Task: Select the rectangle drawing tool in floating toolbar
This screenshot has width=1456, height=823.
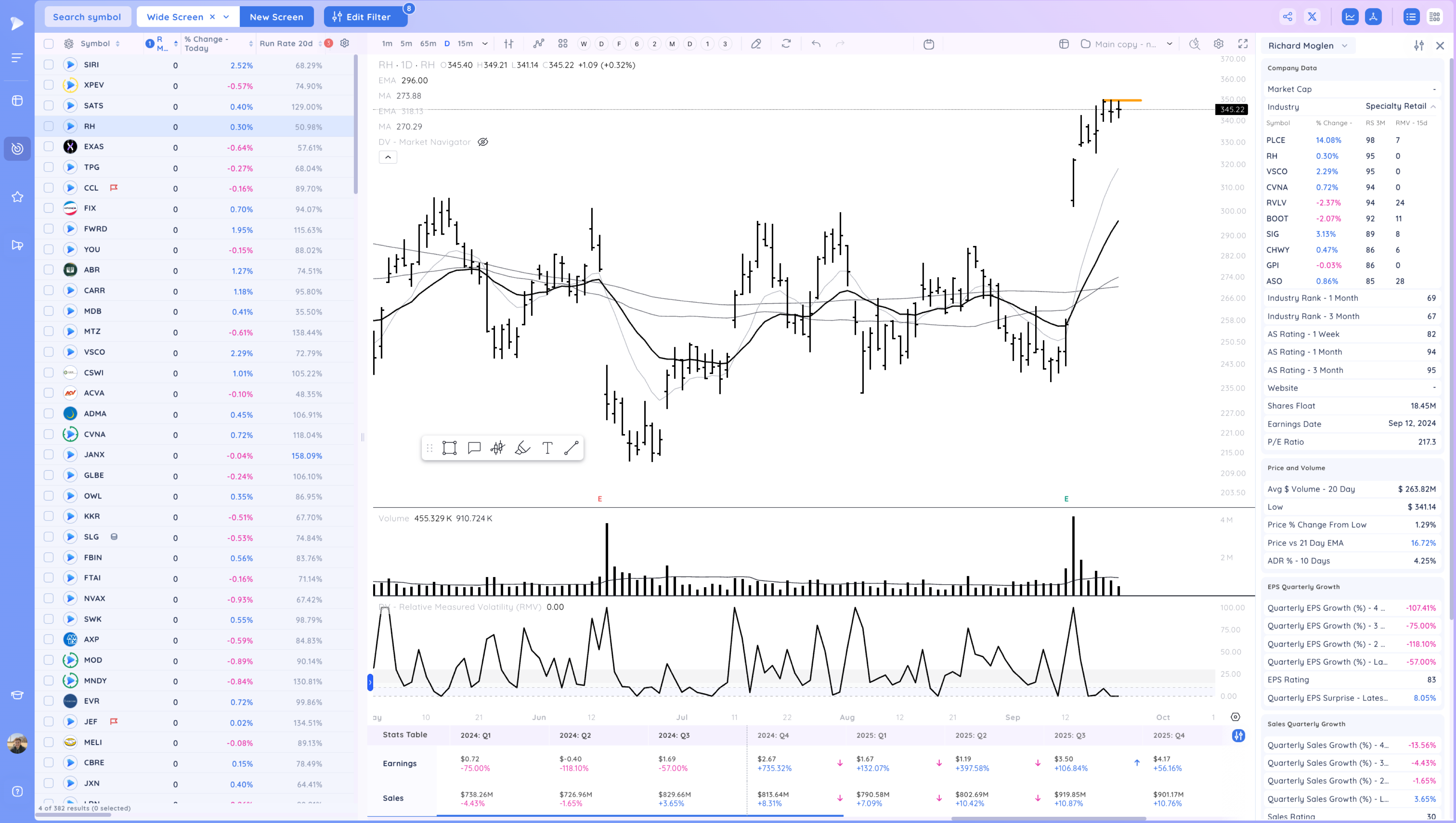Action: [x=449, y=448]
